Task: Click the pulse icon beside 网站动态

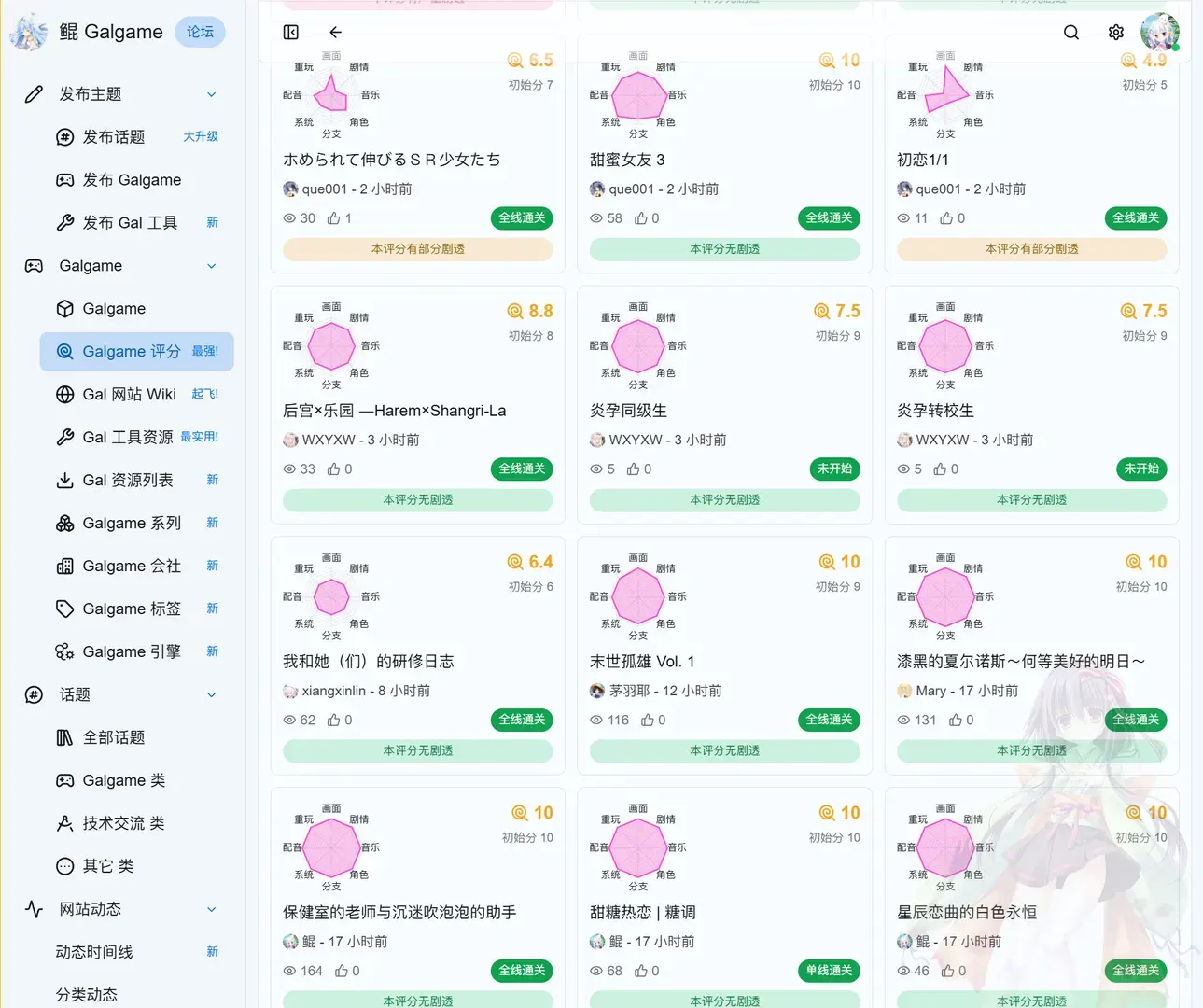Action: point(35,909)
